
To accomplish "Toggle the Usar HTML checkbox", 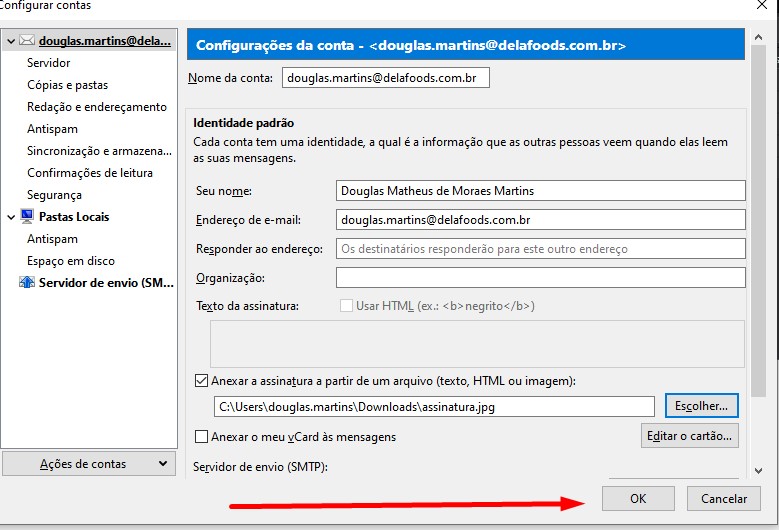I will [x=347, y=306].
